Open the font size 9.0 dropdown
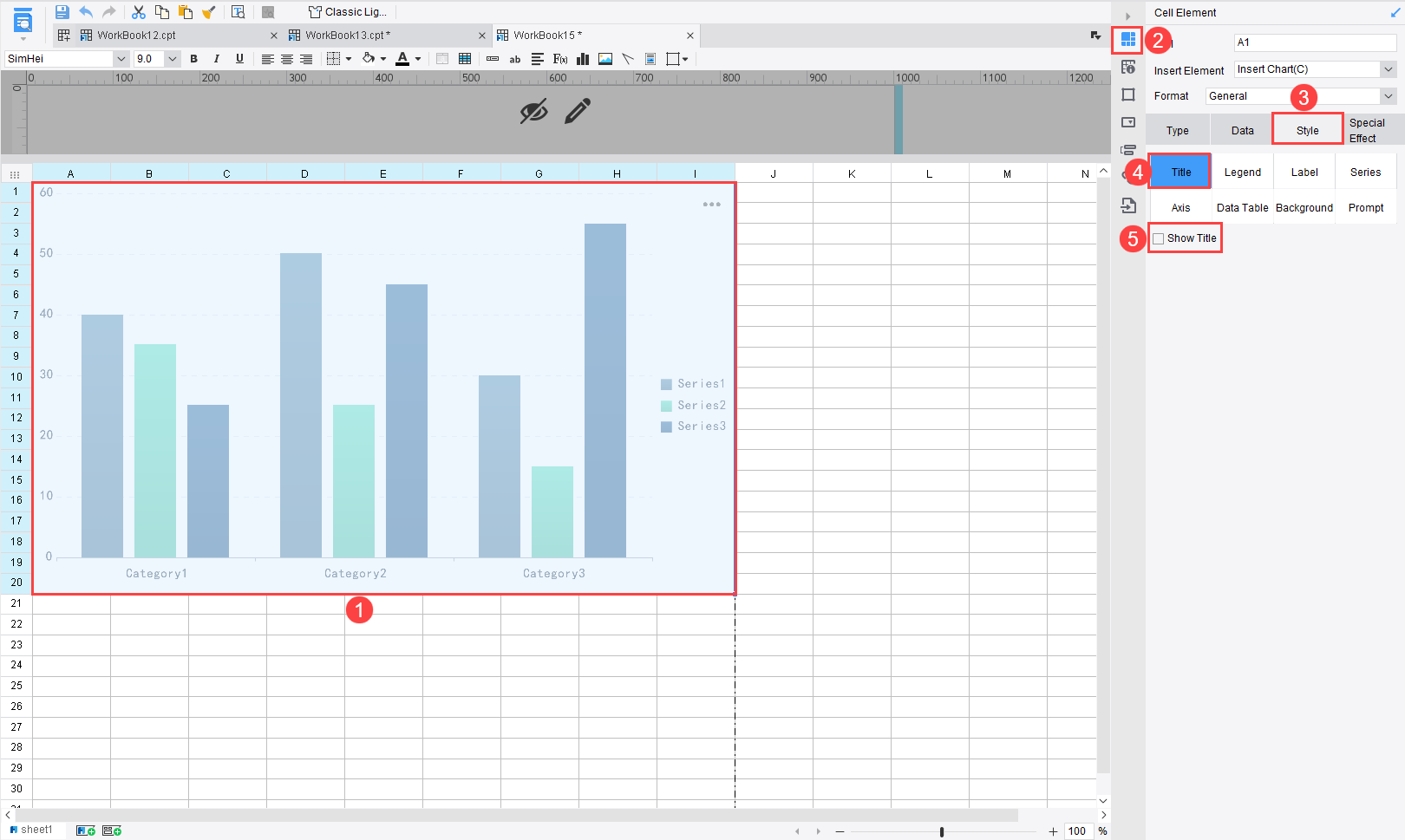This screenshot has width=1405, height=840. (x=172, y=59)
